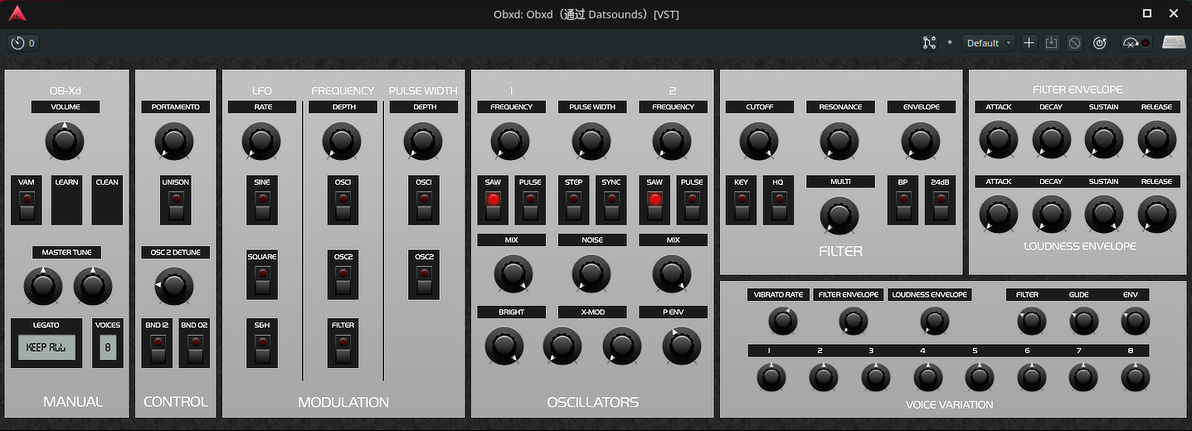Disable oscillator 2 SAW switch
Image resolution: width=1192 pixels, height=431 pixels.
point(654,206)
